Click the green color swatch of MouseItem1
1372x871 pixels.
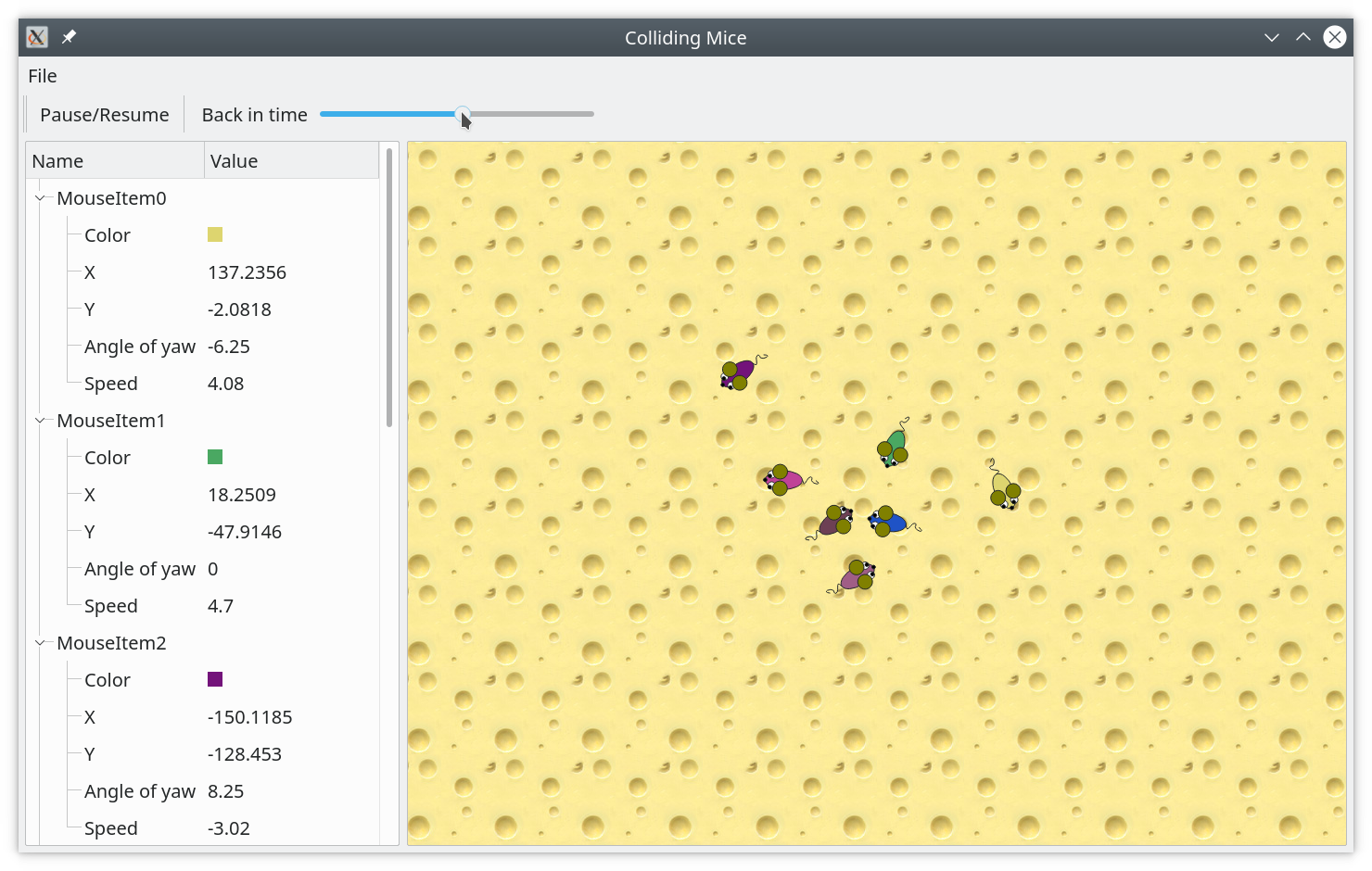(x=215, y=457)
